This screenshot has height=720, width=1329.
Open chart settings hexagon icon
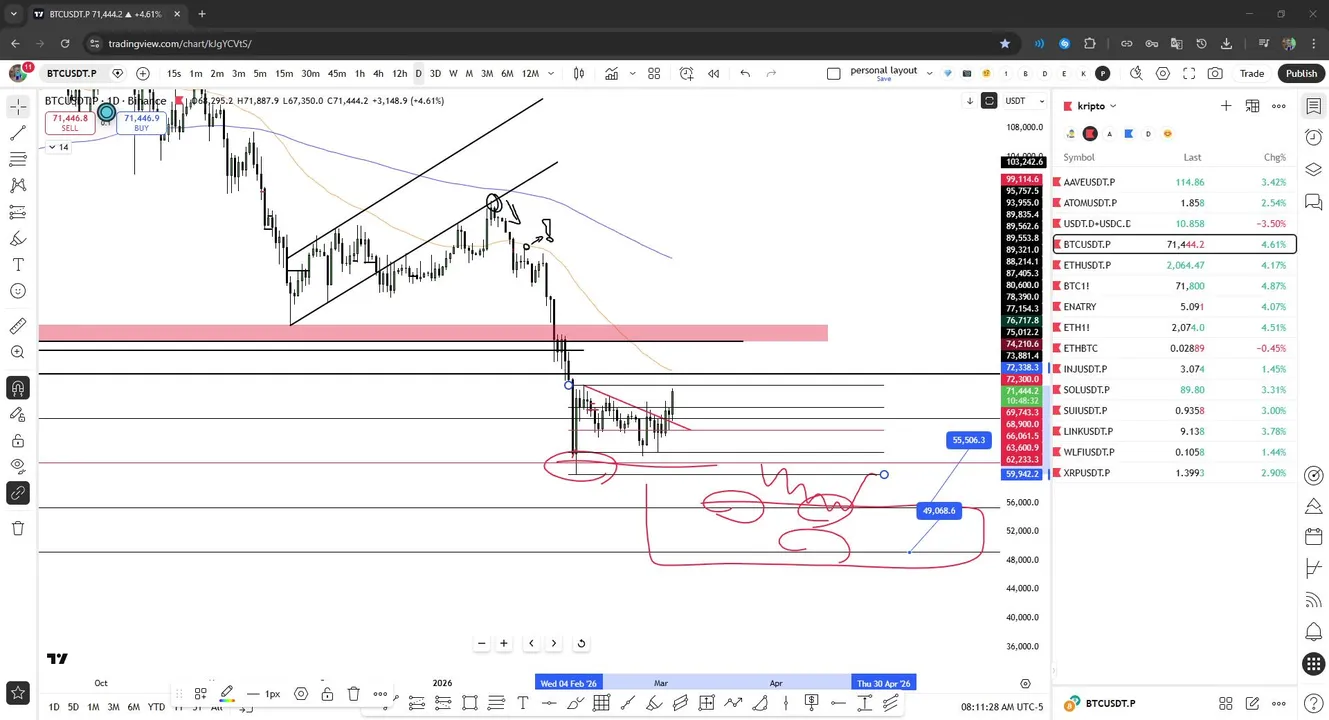pos(1163,73)
